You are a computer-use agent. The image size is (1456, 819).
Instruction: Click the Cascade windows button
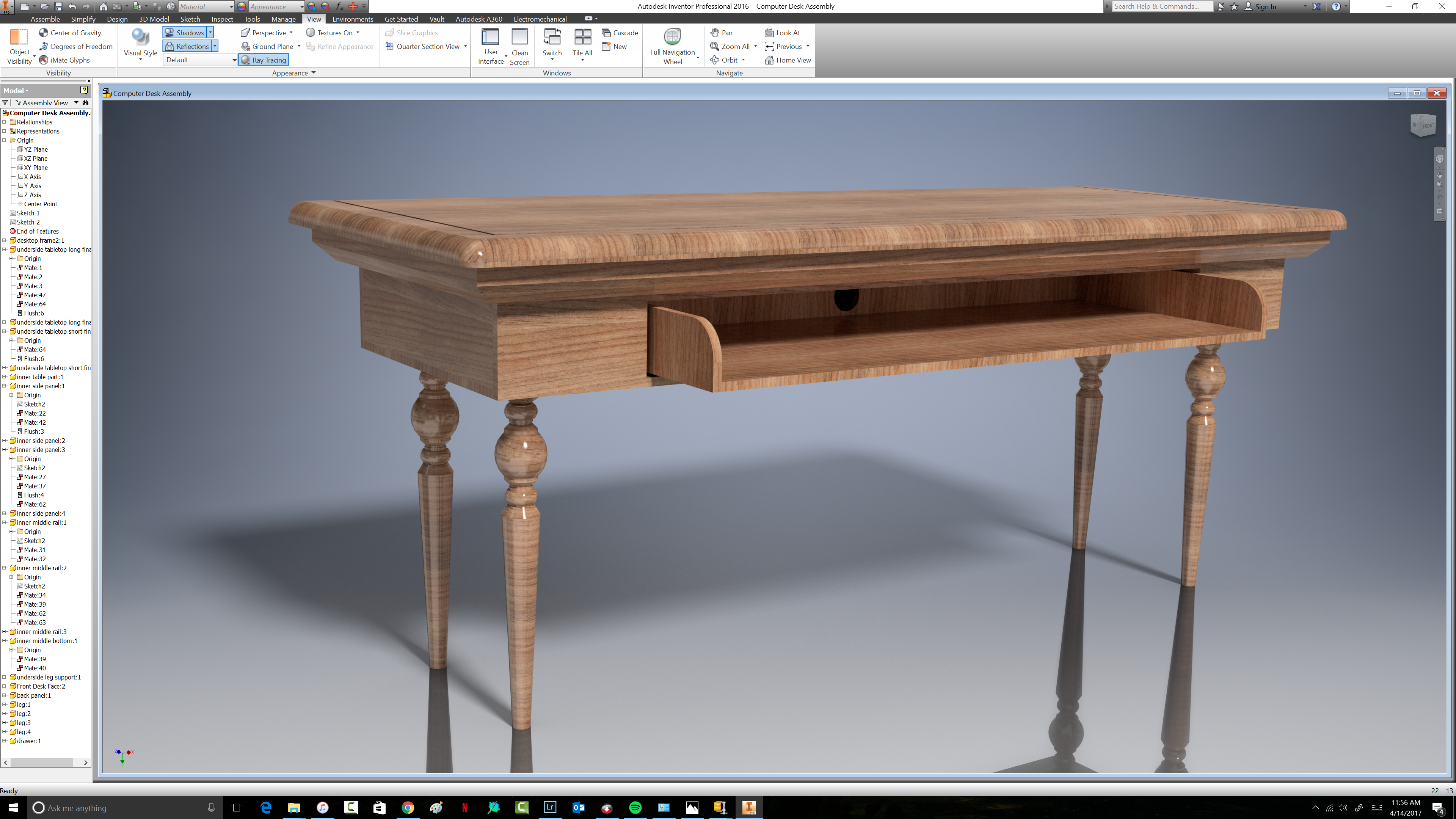[620, 33]
